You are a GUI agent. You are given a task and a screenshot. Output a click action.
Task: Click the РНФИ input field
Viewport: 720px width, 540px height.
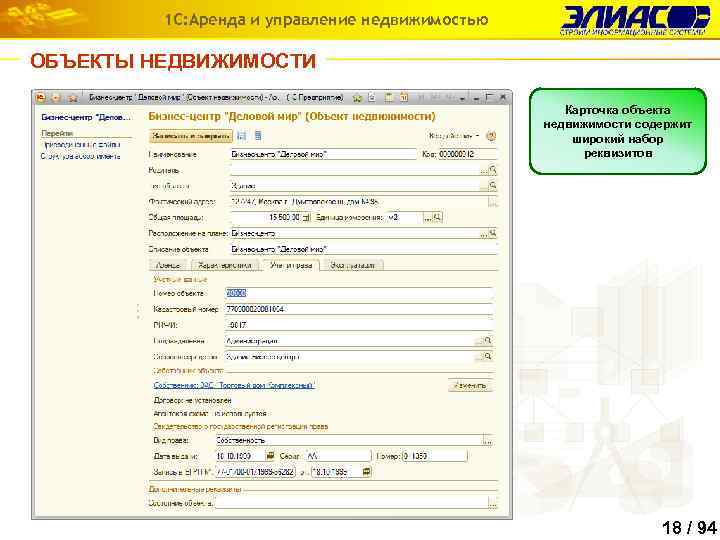(x=359, y=325)
